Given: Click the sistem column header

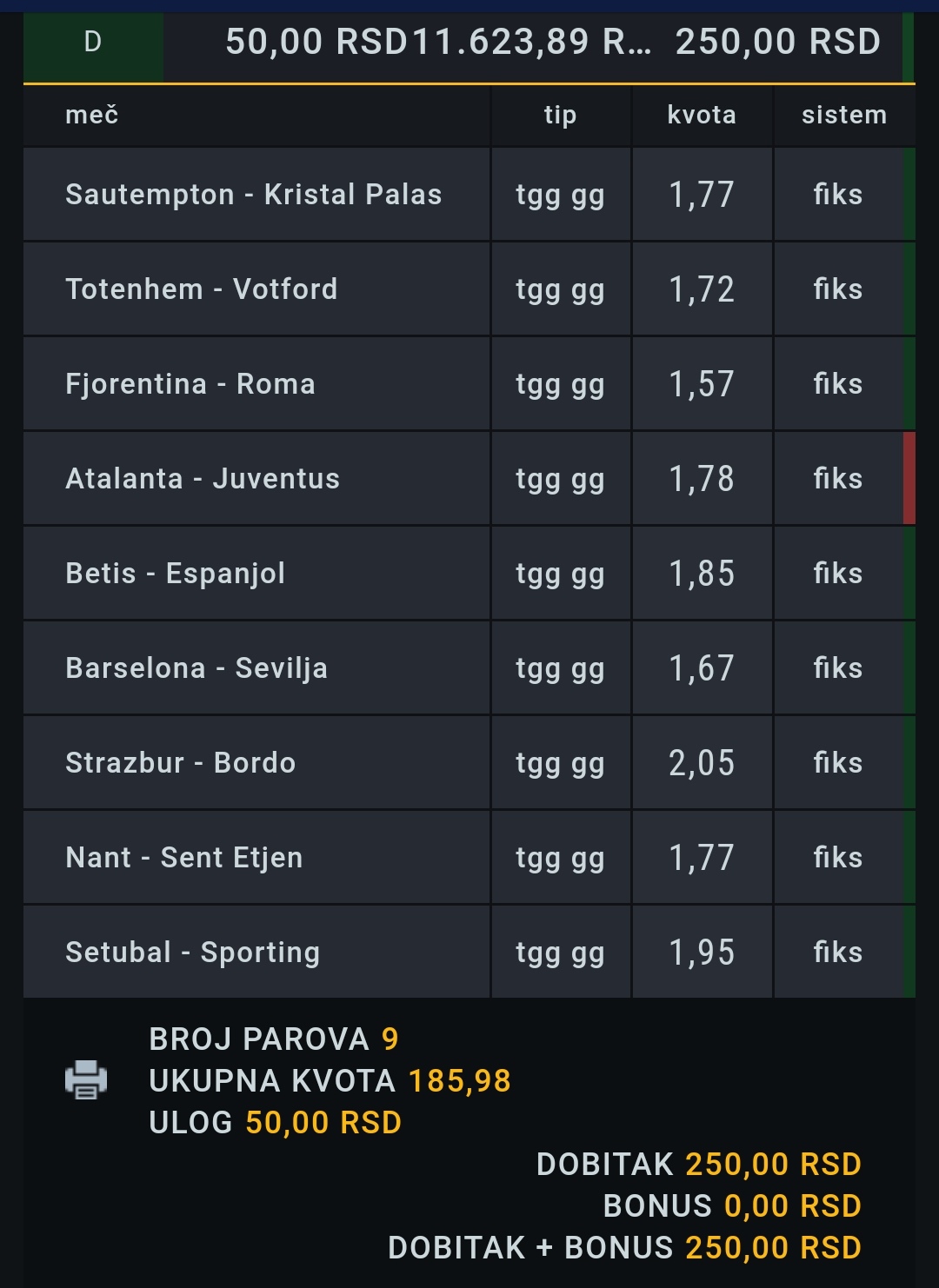Looking at the screenshot, I should tap(844, 115).
